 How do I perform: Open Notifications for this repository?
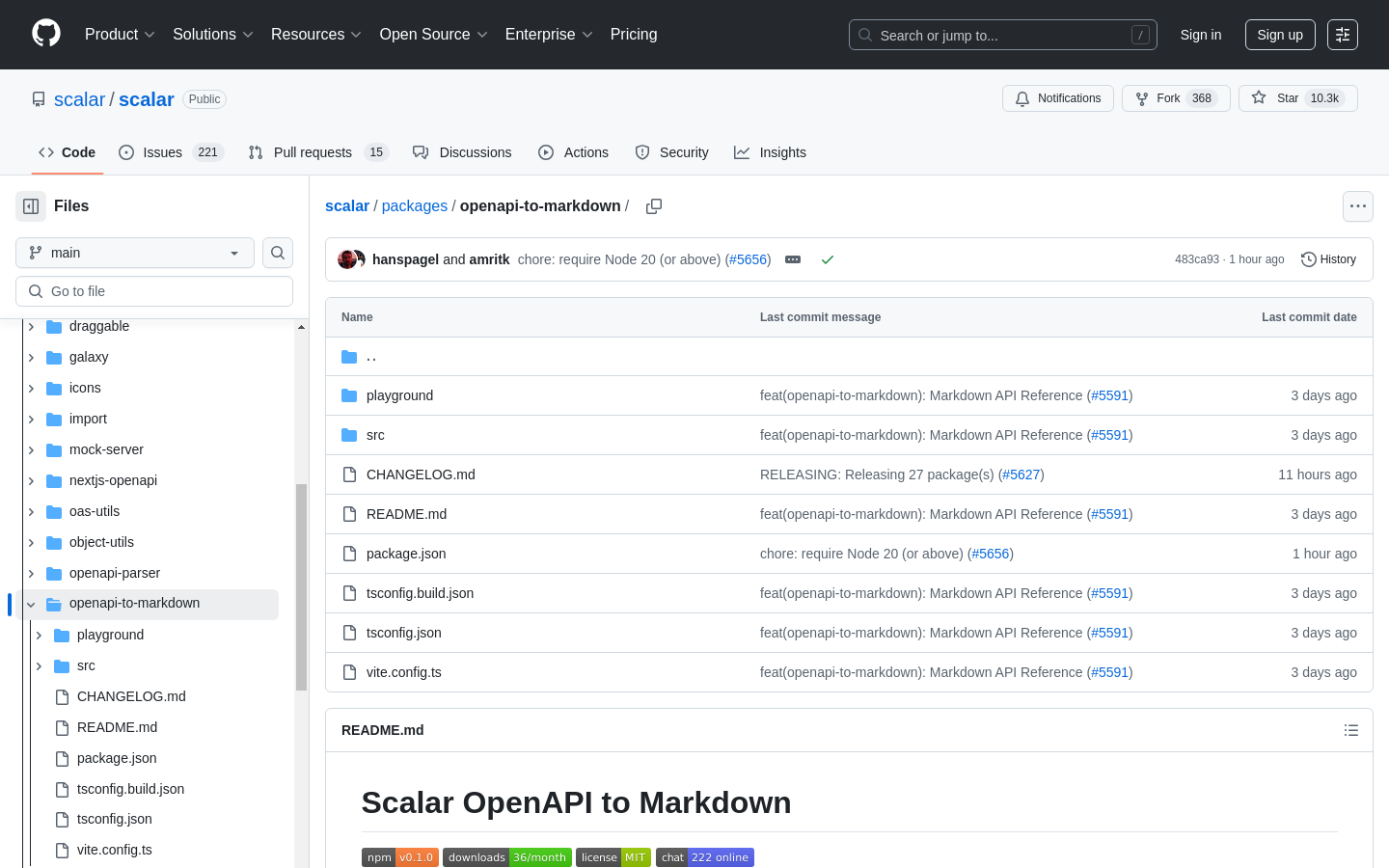click(1058, 98)
